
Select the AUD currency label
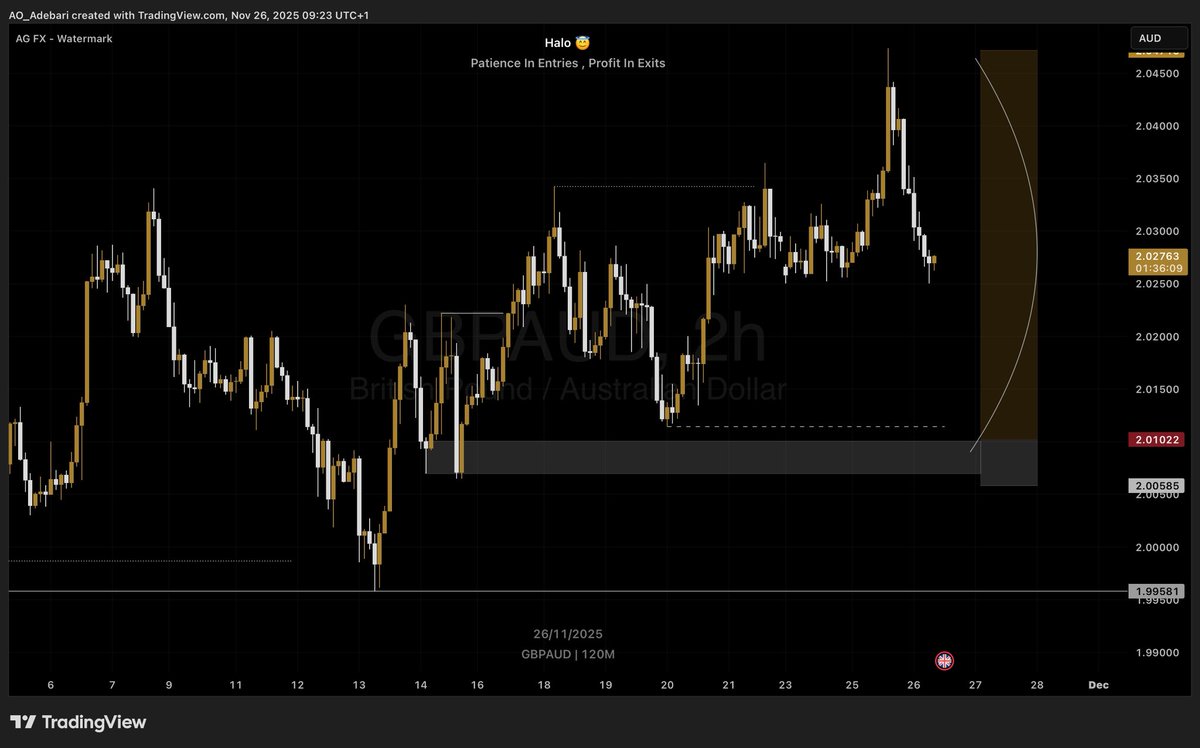[x=1150, y=37]
